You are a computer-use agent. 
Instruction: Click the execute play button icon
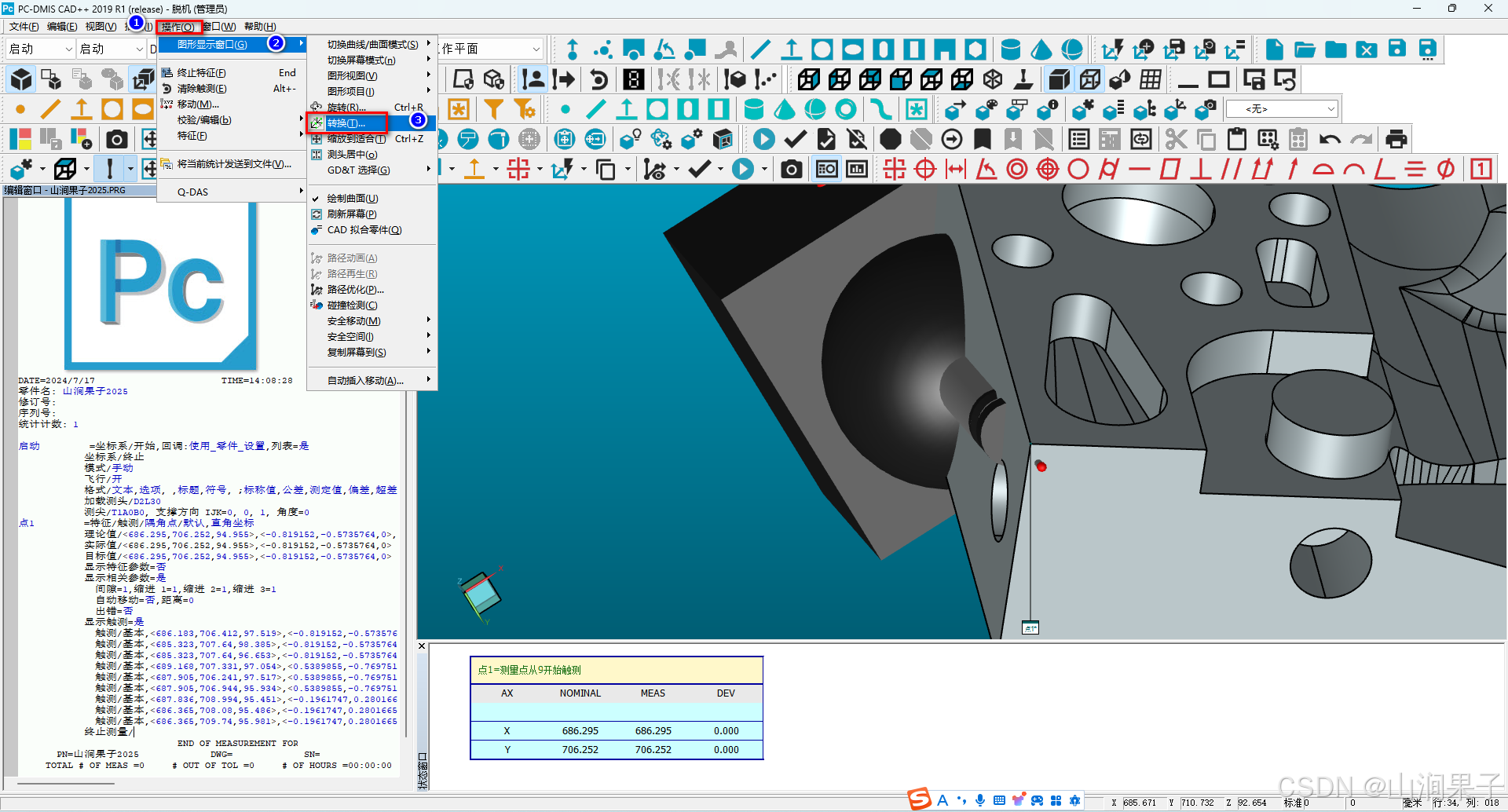[763, 139]
